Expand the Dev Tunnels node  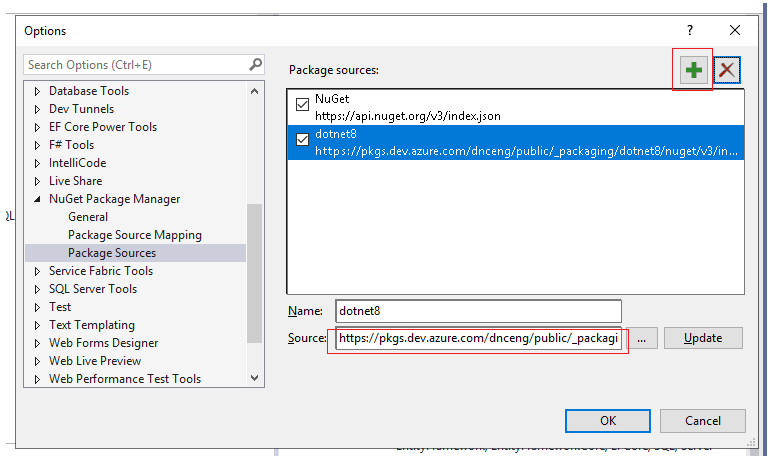click(37, 109)
